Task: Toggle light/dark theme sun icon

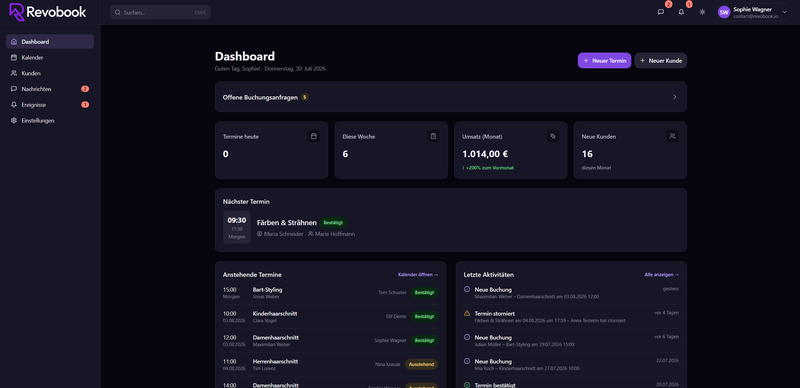Action: tap(703, 12)
